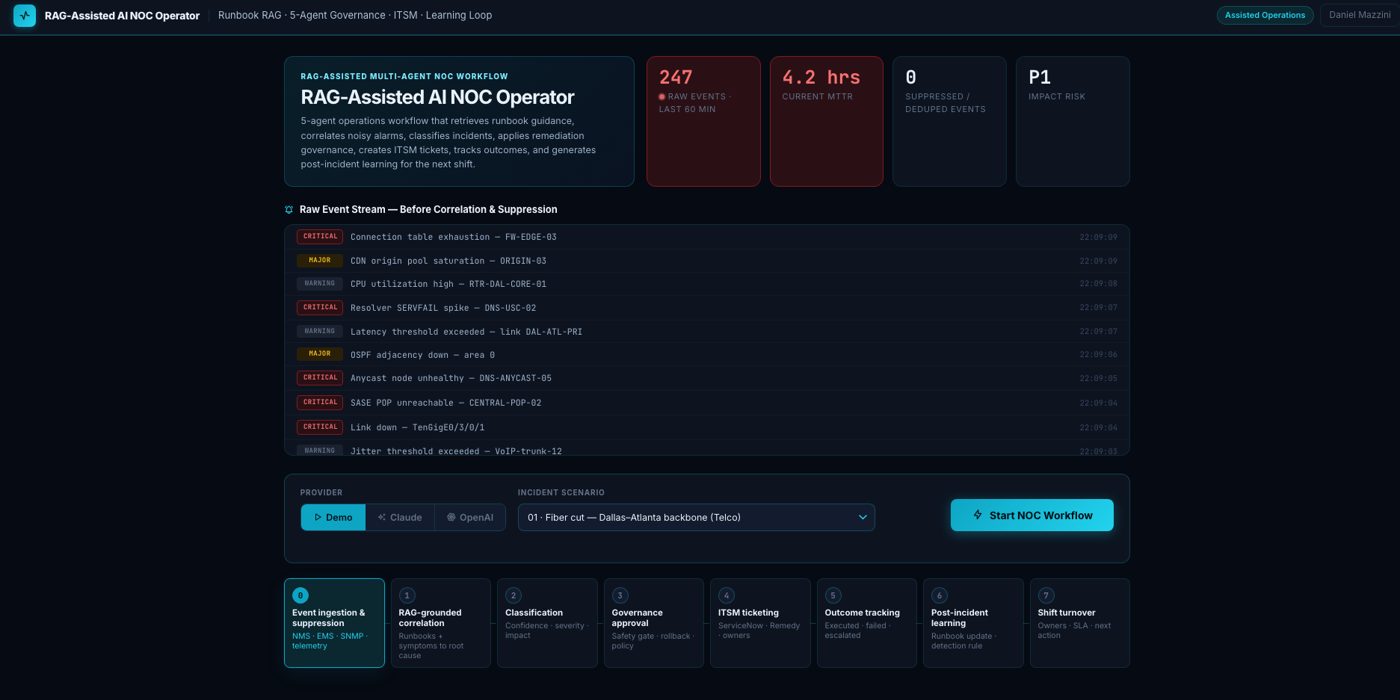Click Anycast node unhealthy — DNS-ANYCAST-05 text
The width and height of the screenshot is (1400, 700).
click(451, 378)
